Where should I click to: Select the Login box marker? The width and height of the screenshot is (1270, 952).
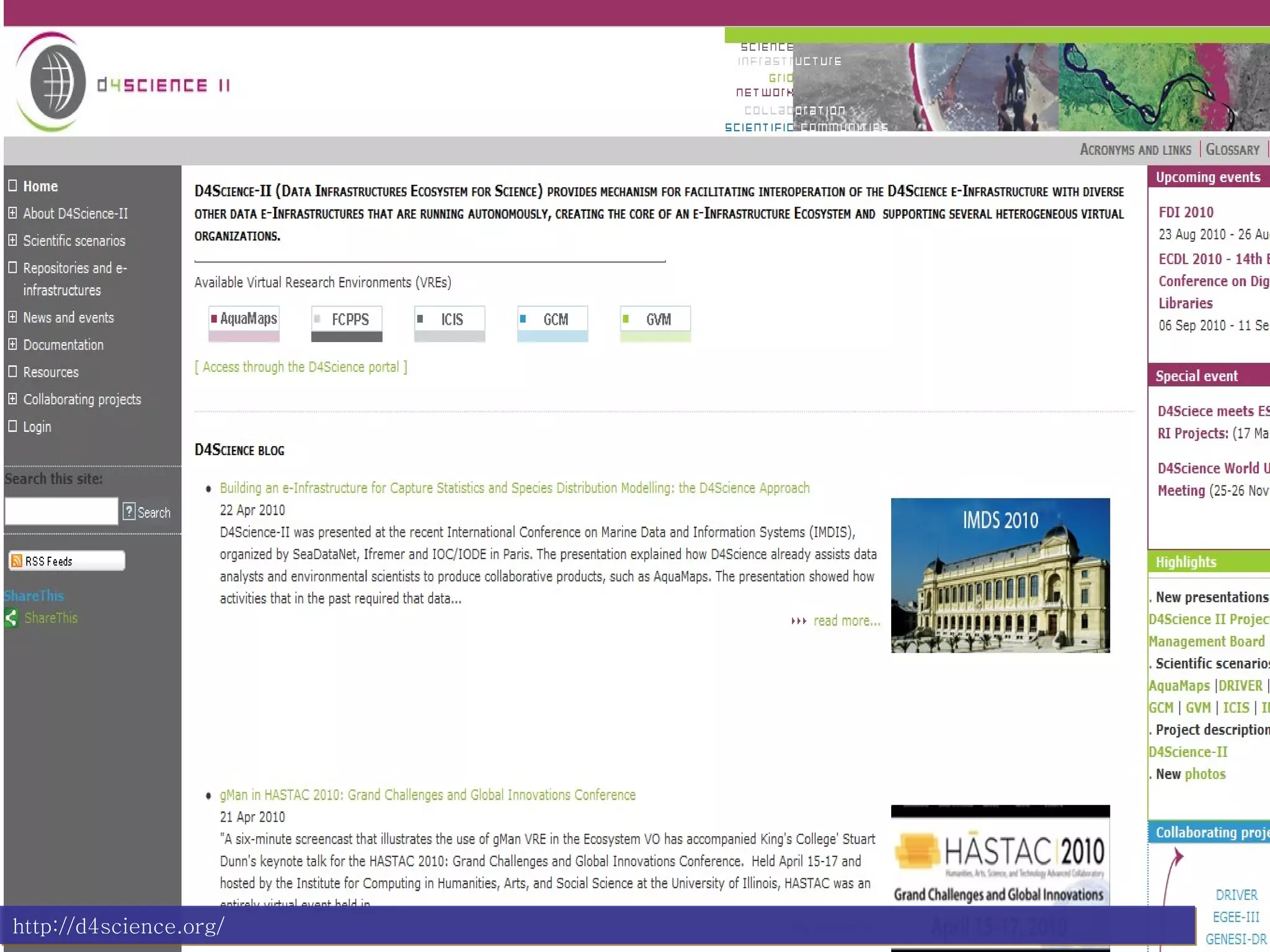[12, 426]
